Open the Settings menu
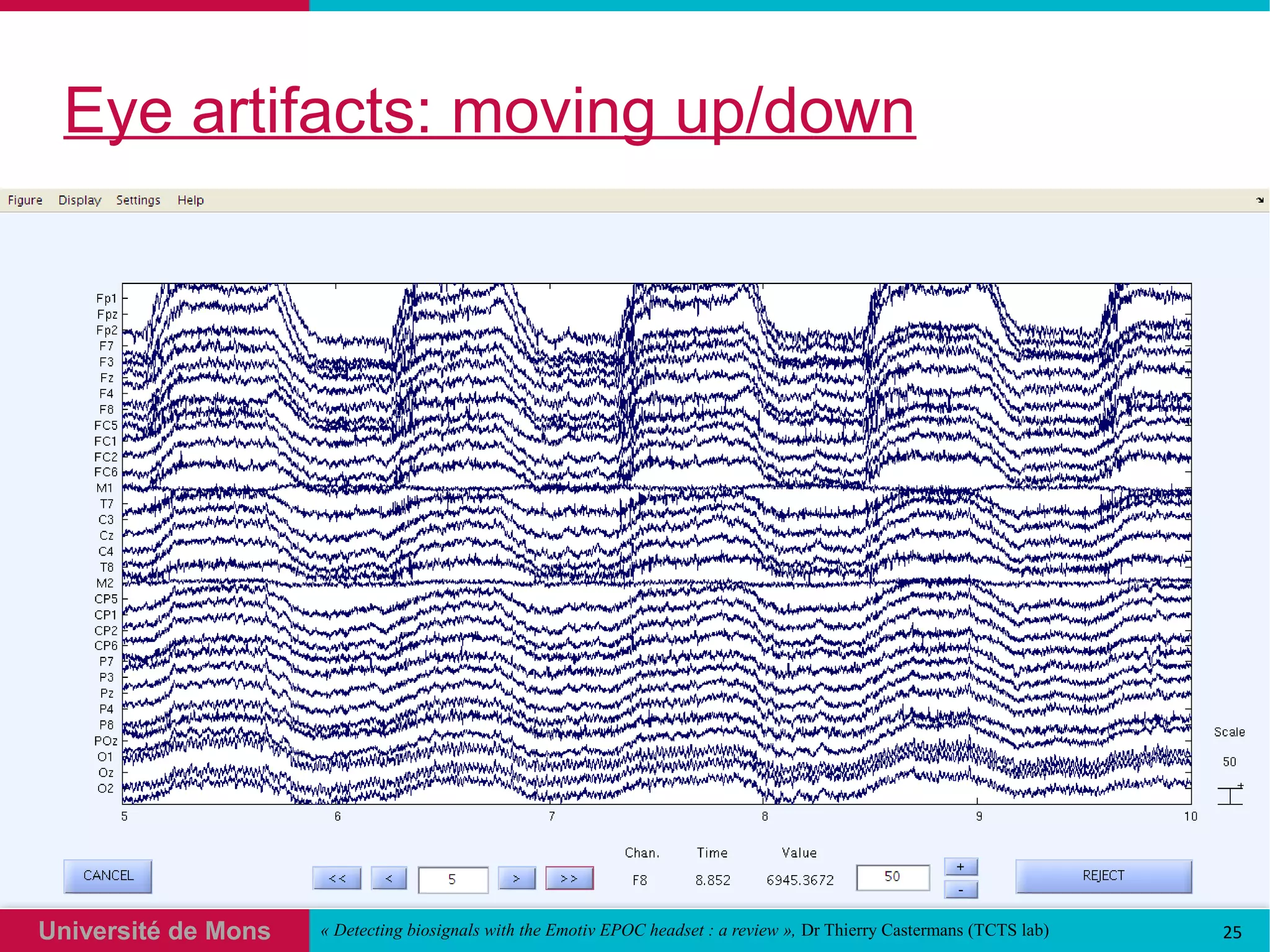The height and width of the screenshot is (952, 1270). (x=138, y=200)
